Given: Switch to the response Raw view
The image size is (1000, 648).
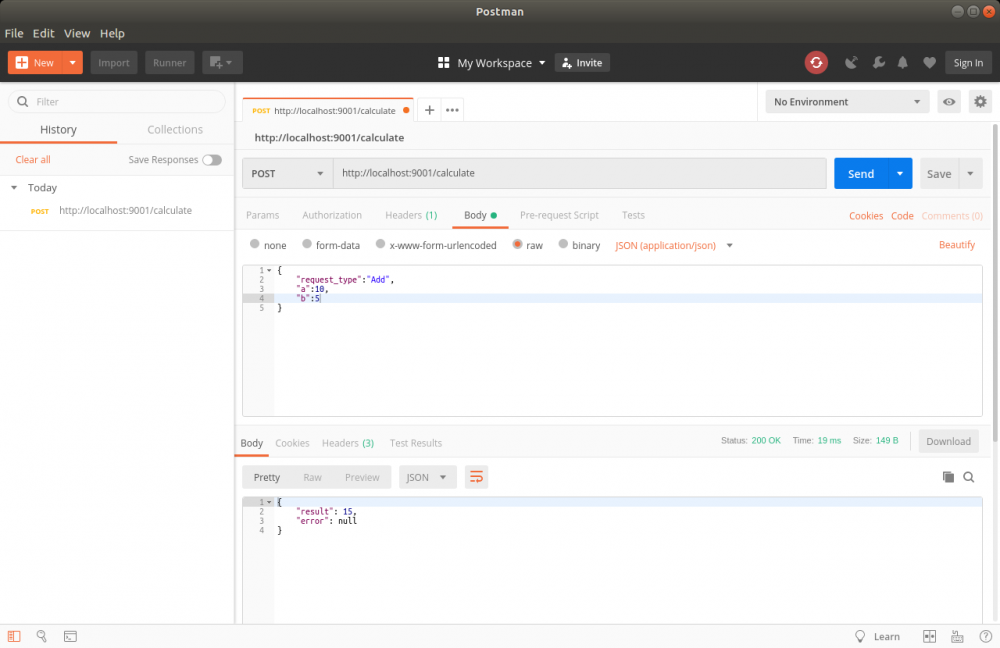Looking at the screenshot, I should [x=312, y=477].
